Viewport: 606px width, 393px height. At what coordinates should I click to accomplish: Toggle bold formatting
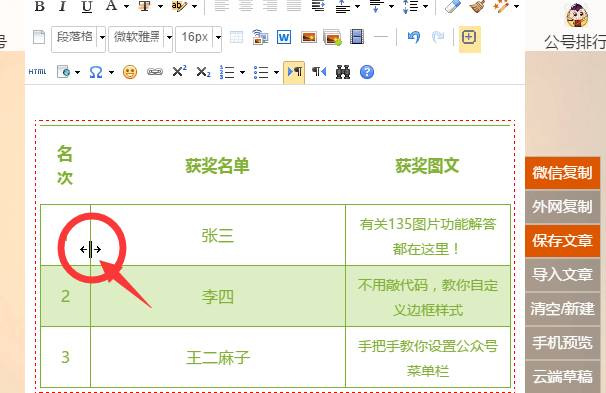[39, 6]
